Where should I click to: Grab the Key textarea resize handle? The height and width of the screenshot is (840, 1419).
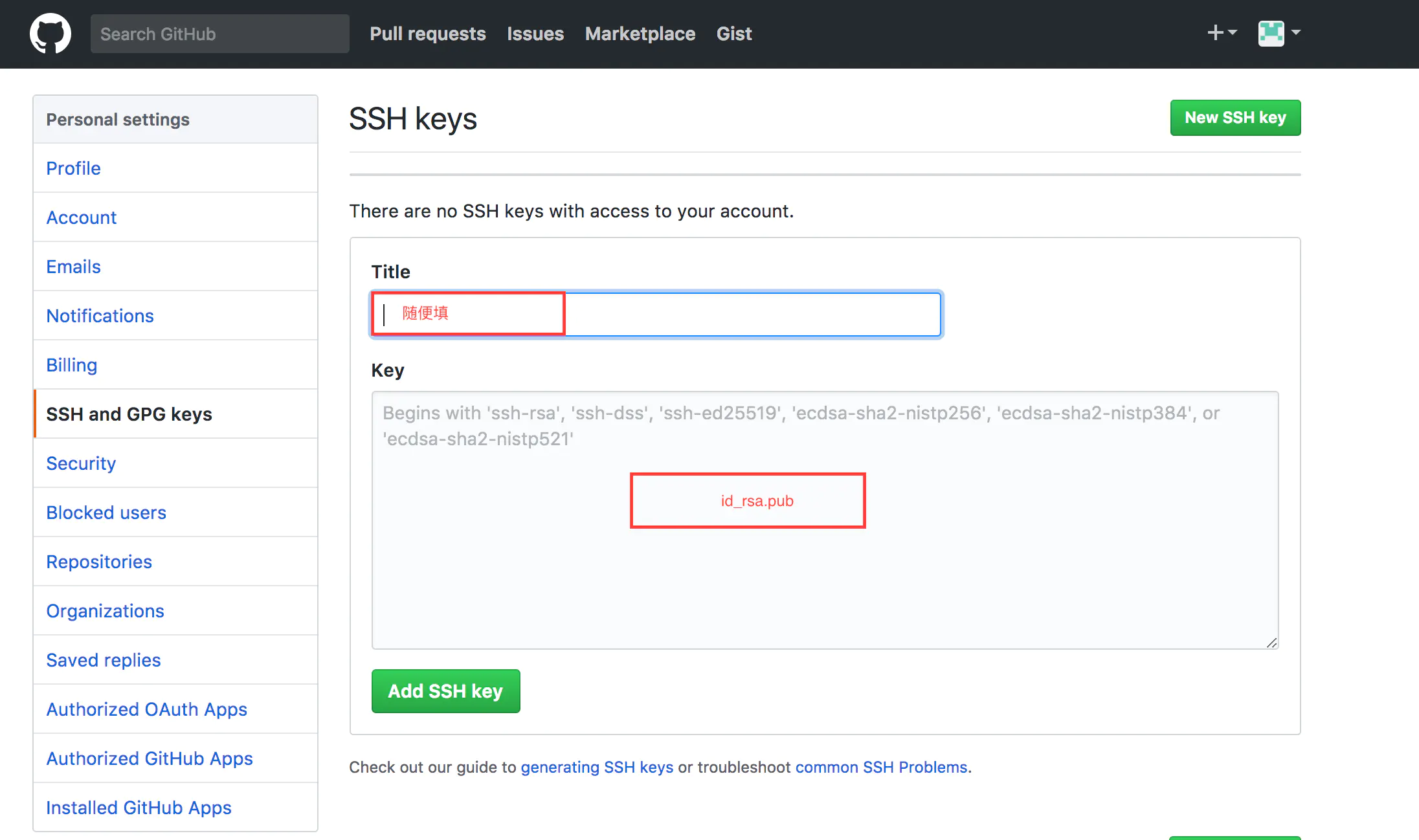click(1271, 643)
